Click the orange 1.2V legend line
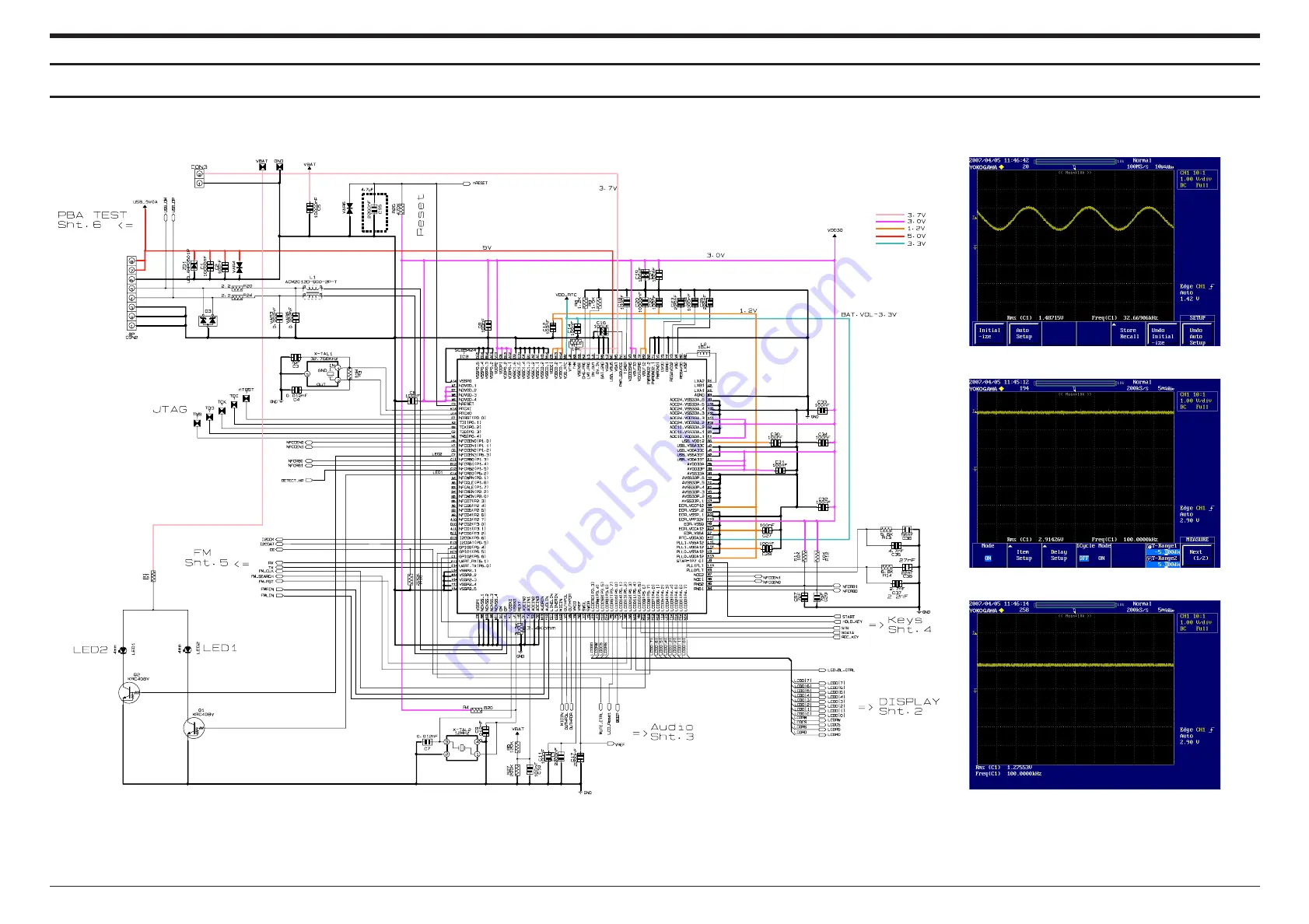The width and height of the screenshot is (1309, 924). tap(890, 229)
